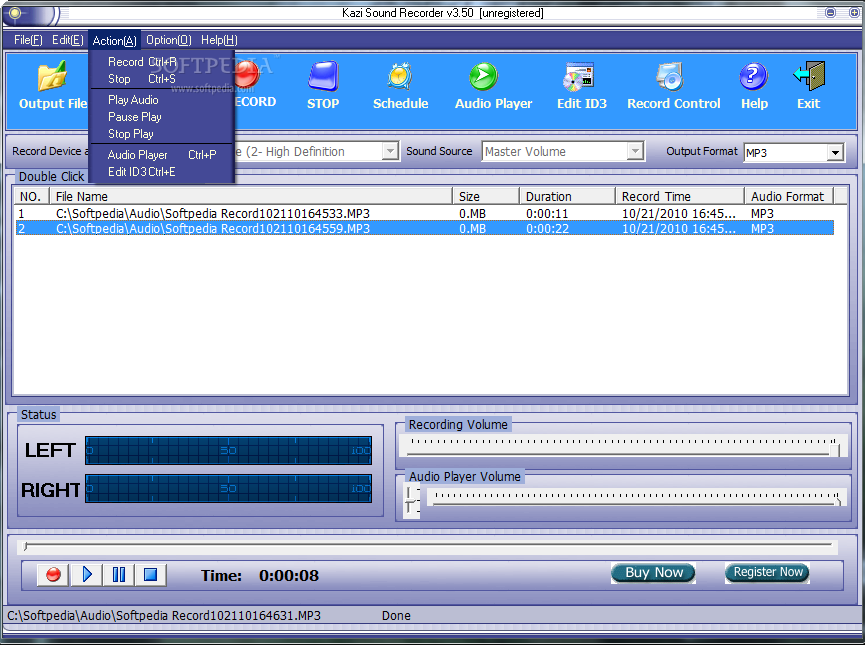Click the blue STOP toolbar icon
The image size is (865, 645).
coord(323,76)
